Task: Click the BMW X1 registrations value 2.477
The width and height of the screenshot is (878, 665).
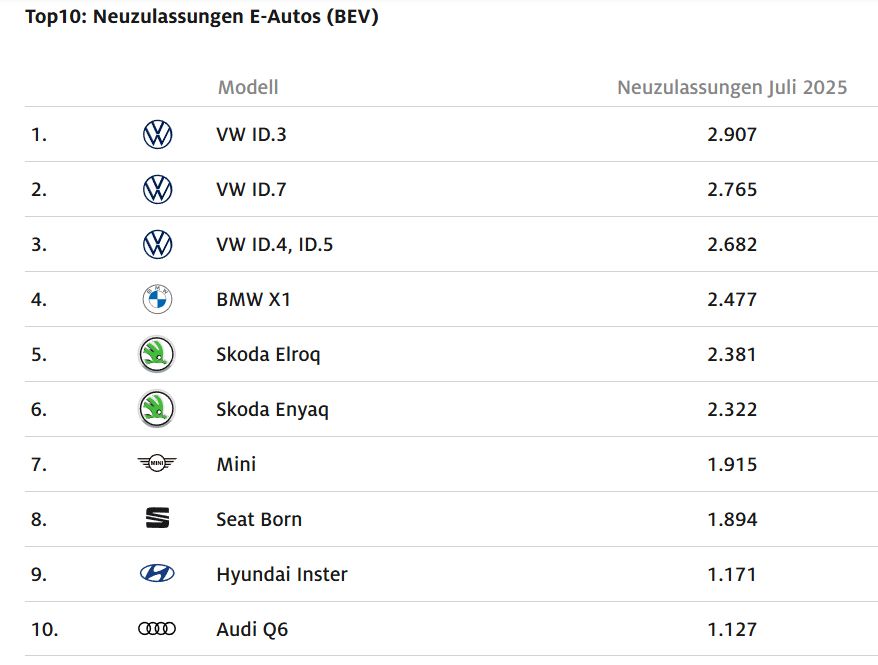Action: click(732, 299)
